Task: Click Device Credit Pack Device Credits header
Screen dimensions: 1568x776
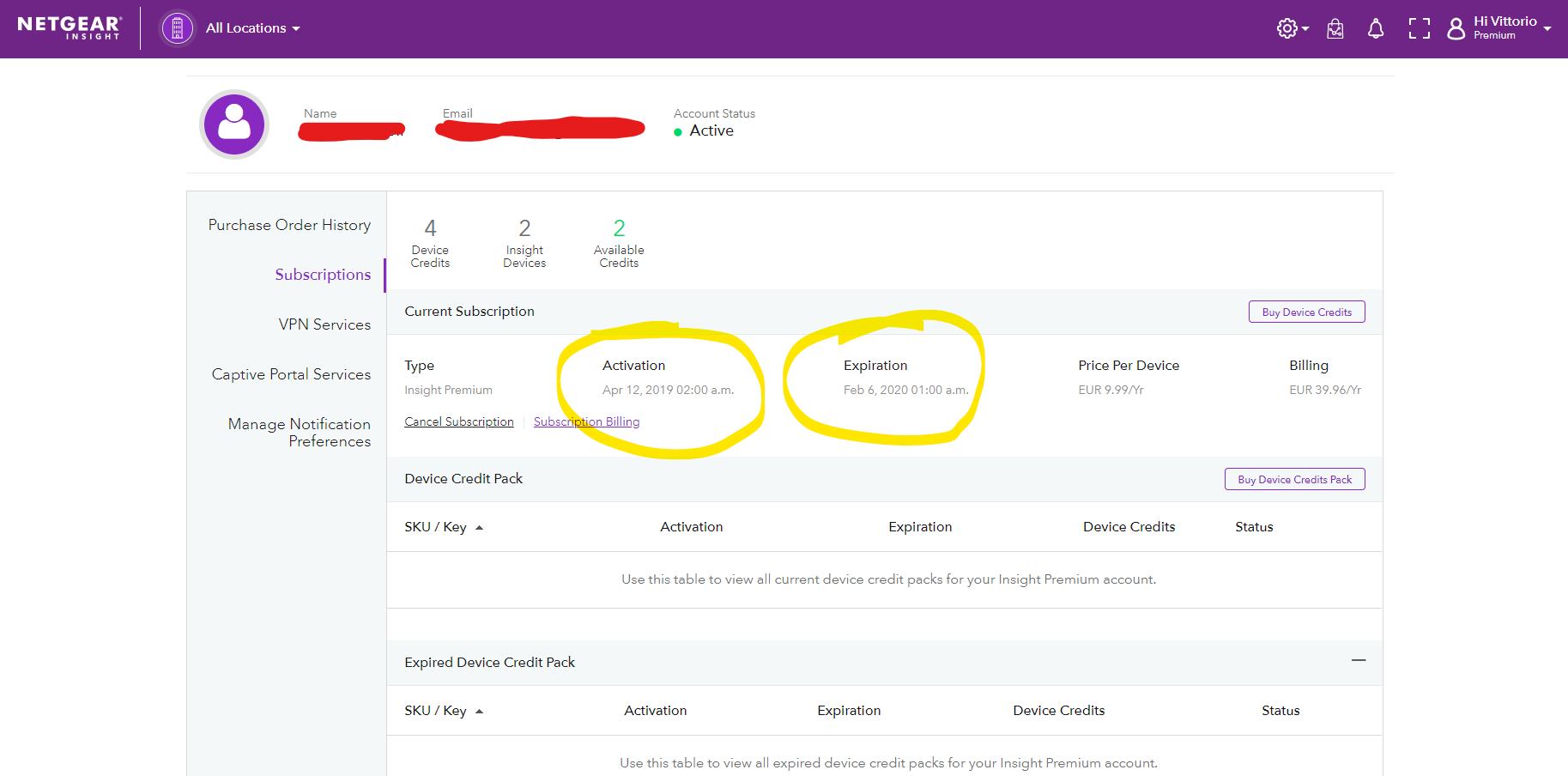Action: (1129, 527)
